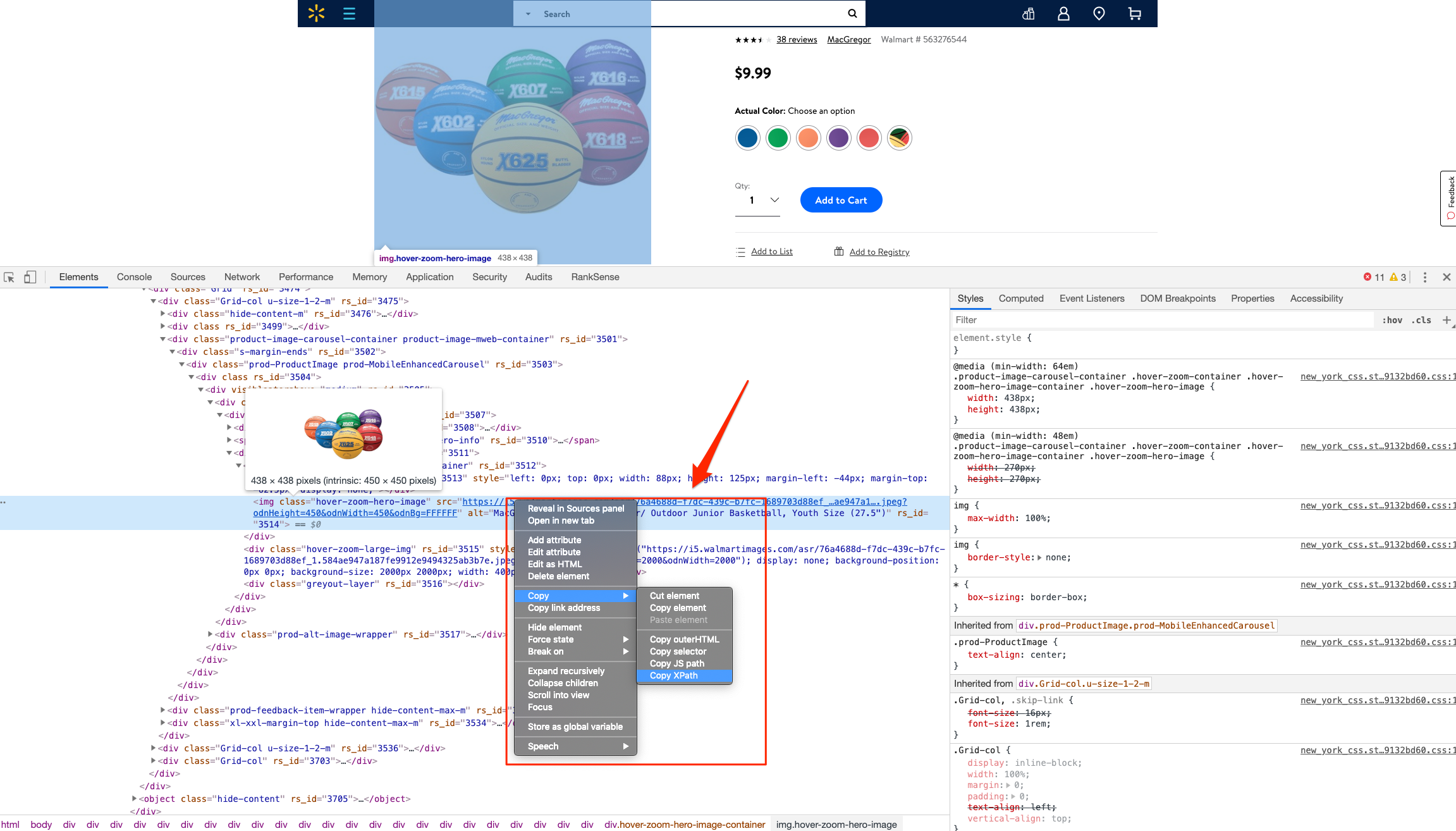1456x831 pixels.
Task: Select the DevTools inspect element icon
Action: tap(9, 277)
